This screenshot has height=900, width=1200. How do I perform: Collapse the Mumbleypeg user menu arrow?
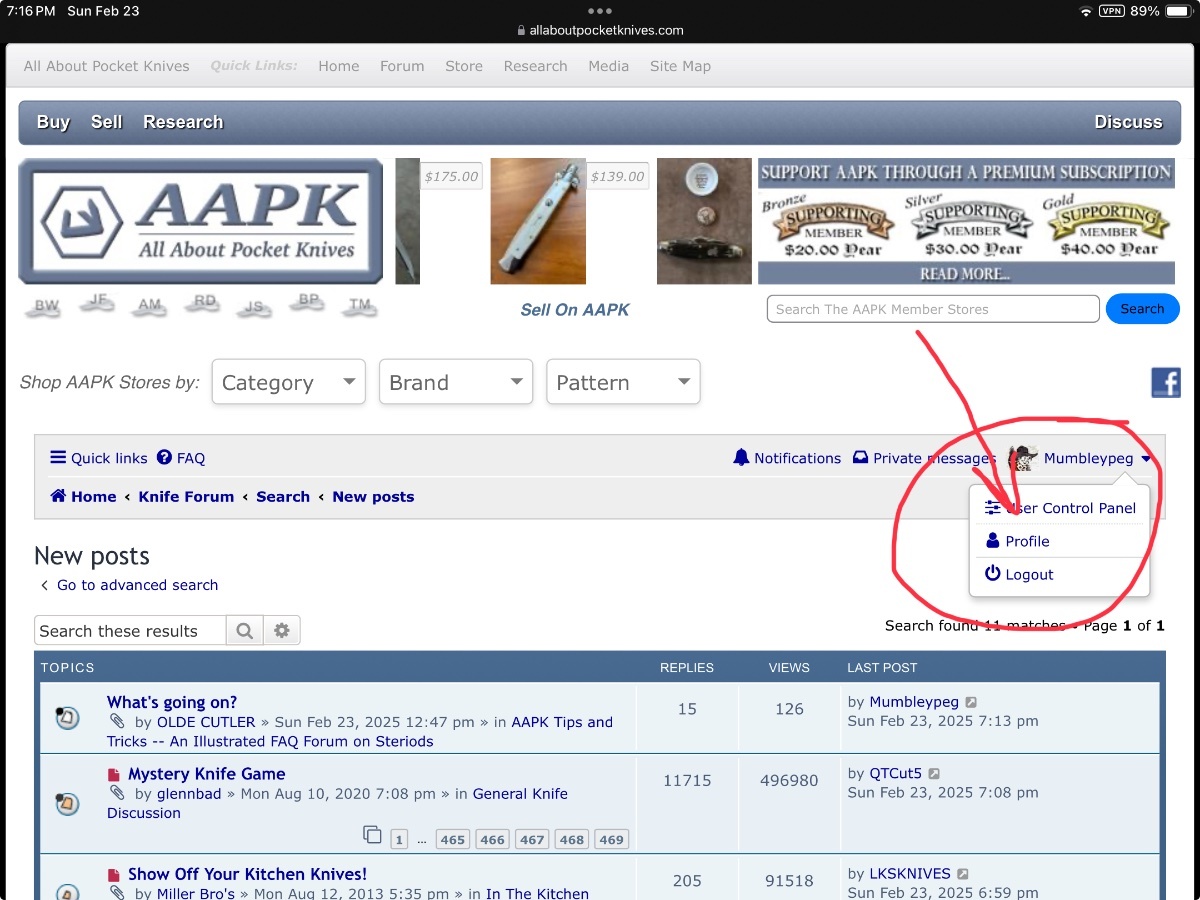(x=1146, y=459)
